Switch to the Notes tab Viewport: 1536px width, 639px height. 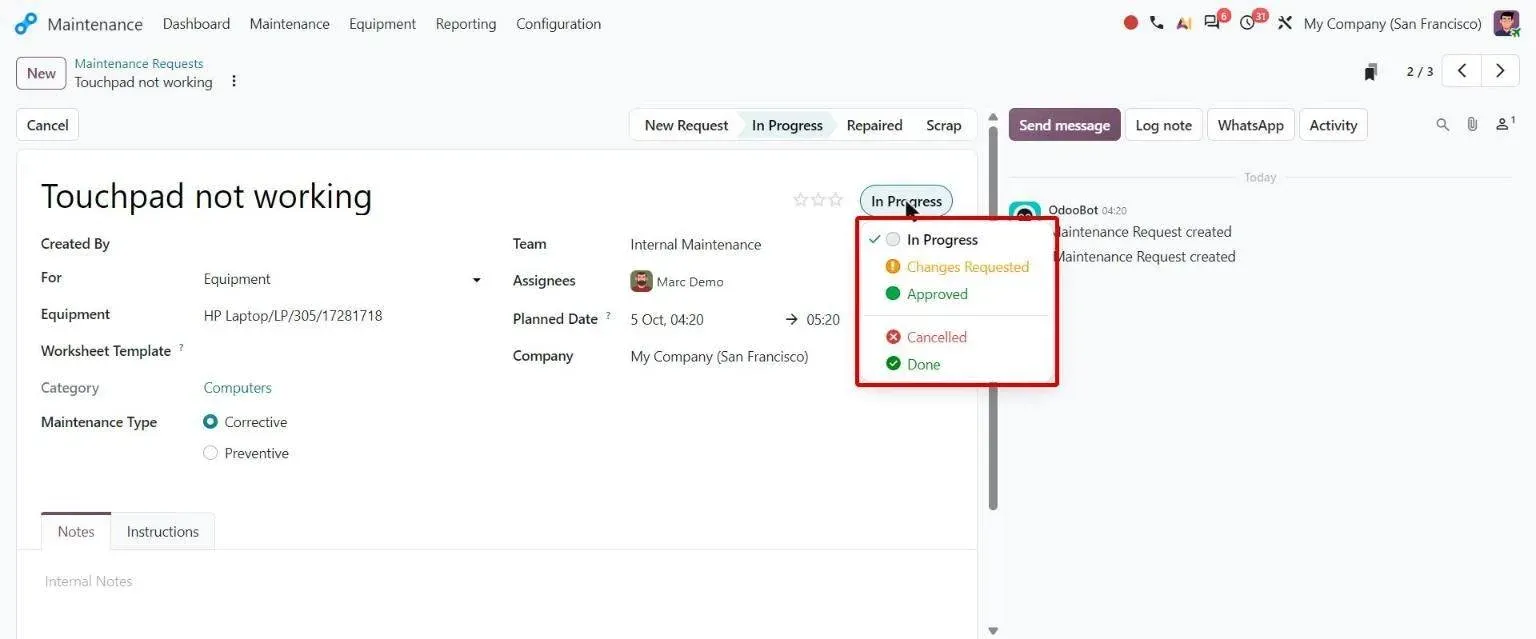point(76,531)
